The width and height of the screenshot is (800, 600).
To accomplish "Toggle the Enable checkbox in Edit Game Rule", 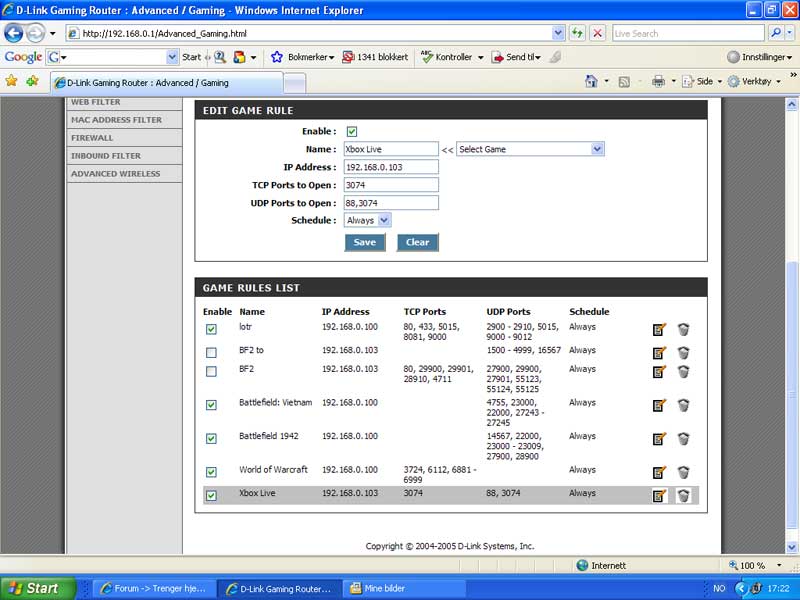I will pos(352,132).
